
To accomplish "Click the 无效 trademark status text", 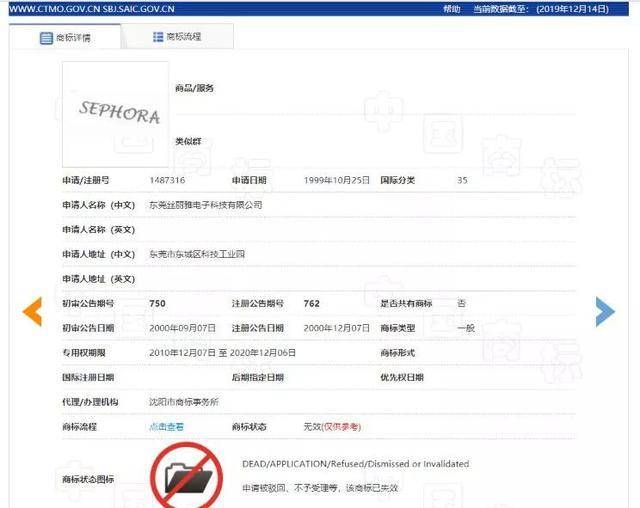I will 310,427.
